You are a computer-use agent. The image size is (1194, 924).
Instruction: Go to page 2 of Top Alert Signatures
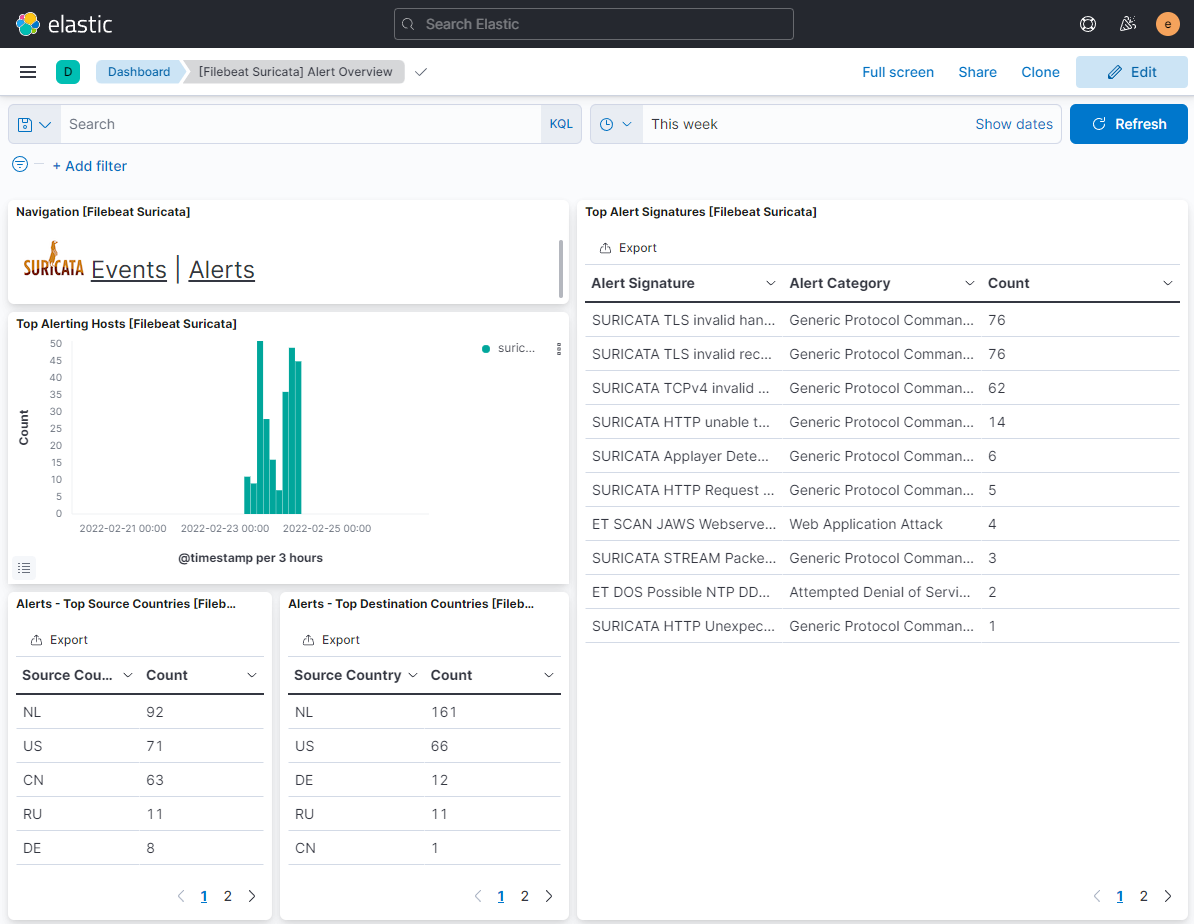(x=1143, y=896)
